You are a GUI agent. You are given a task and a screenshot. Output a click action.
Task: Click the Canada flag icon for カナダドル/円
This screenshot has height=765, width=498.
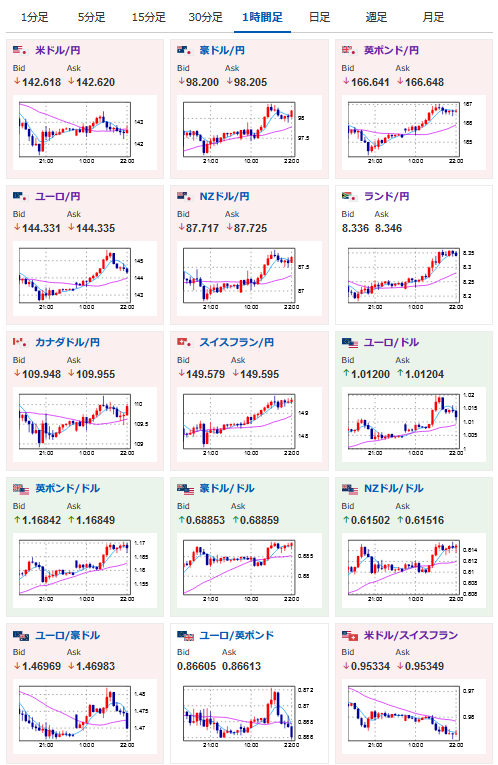[x=20, y=342]
